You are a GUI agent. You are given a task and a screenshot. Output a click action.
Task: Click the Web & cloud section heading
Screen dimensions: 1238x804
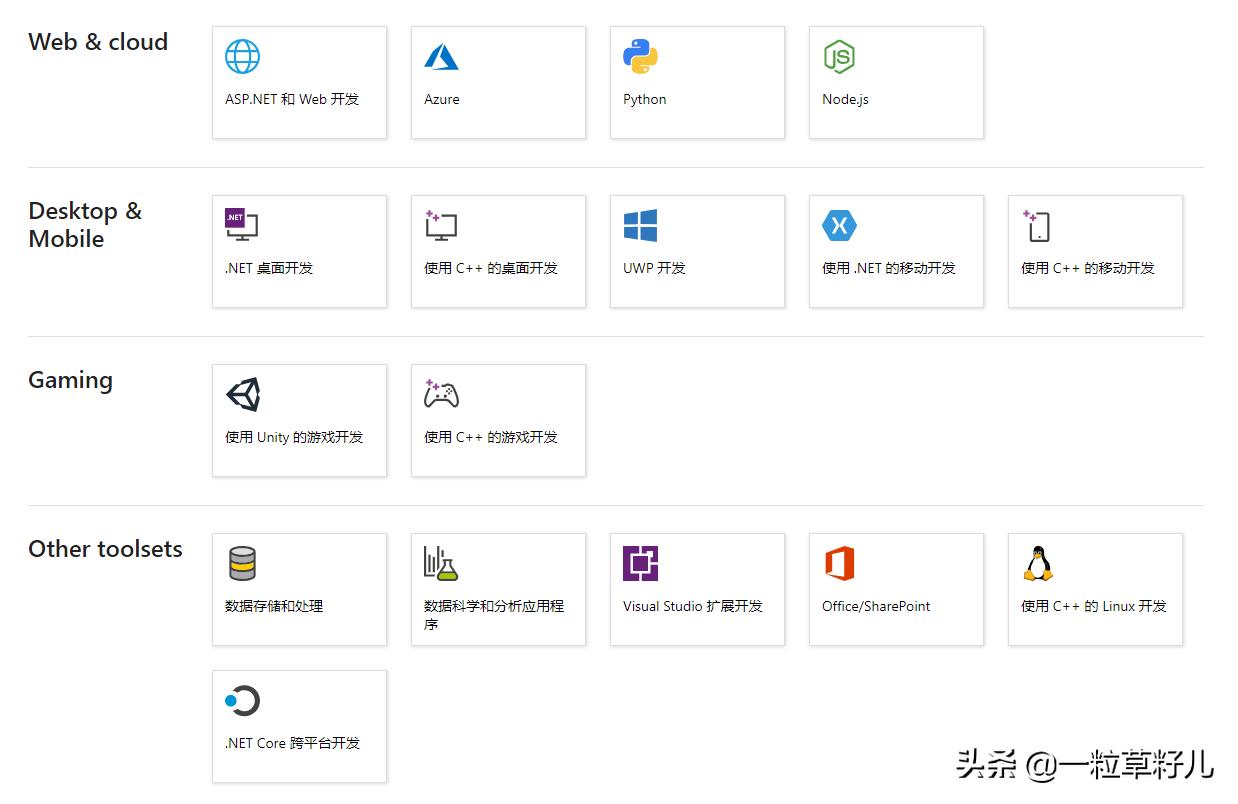point(97,42)
